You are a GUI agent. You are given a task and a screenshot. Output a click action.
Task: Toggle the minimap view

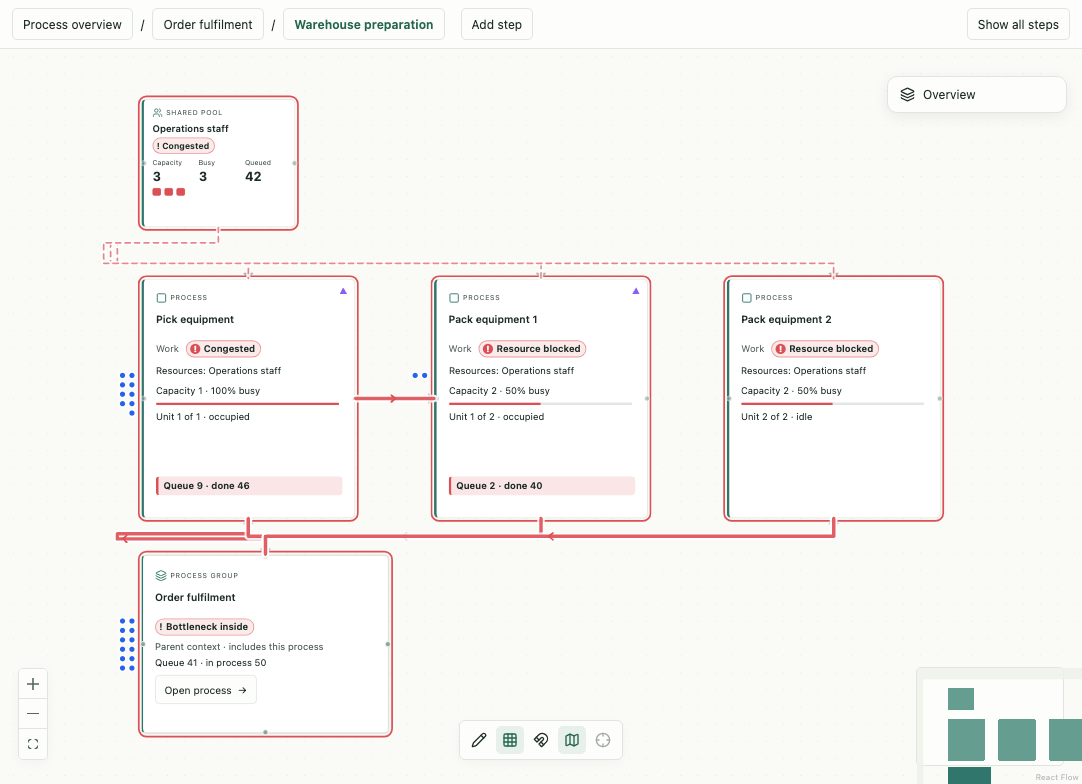(572, 740)
